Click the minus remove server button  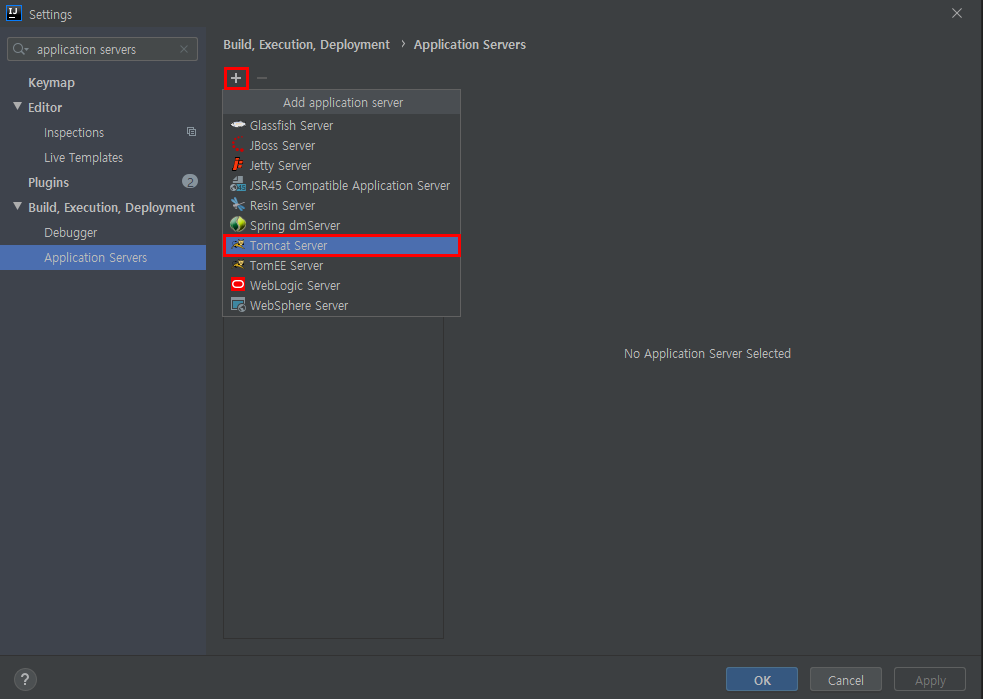[x=262, y=78]
